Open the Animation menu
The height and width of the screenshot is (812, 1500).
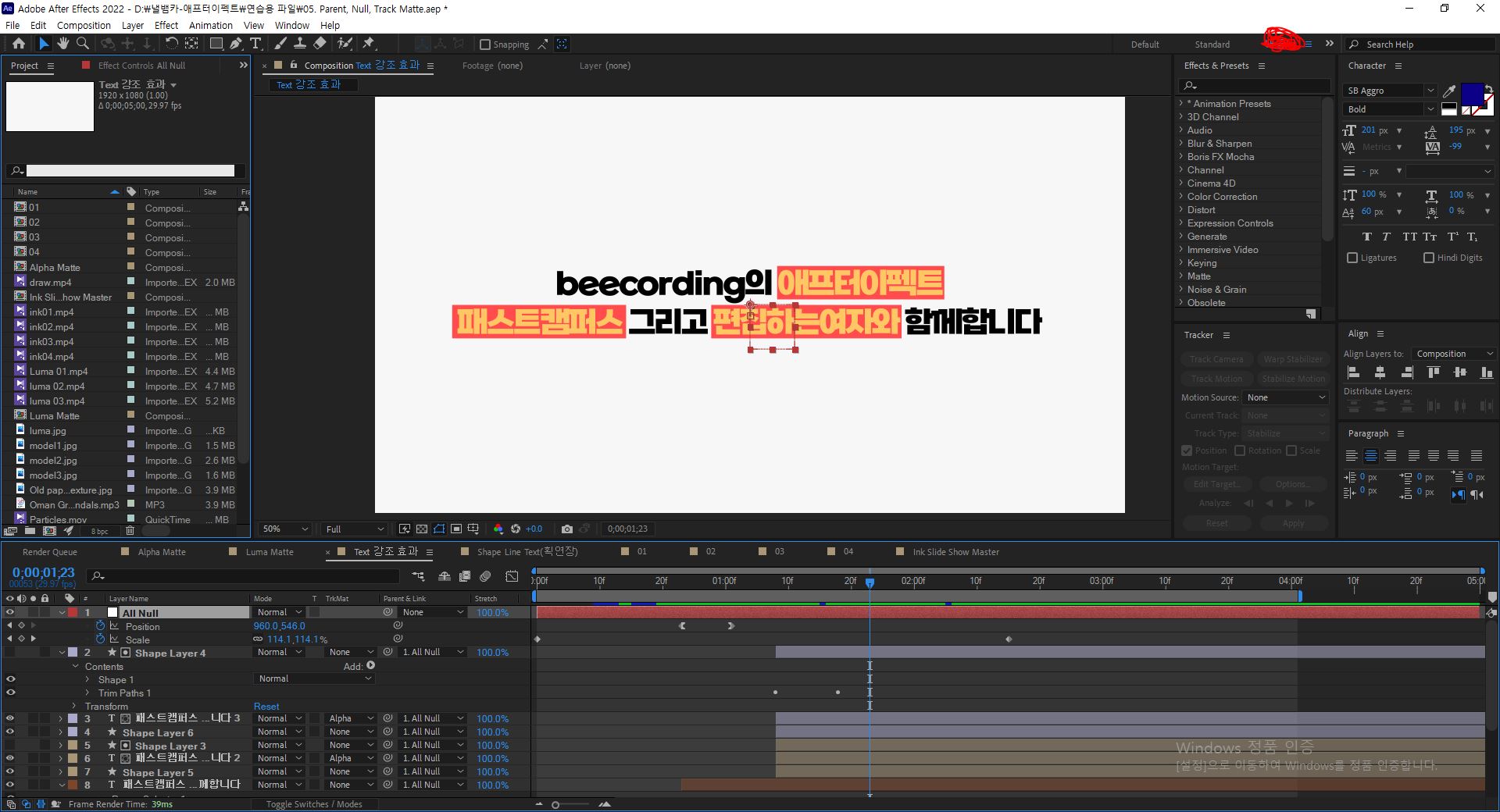tap(211, 25)
